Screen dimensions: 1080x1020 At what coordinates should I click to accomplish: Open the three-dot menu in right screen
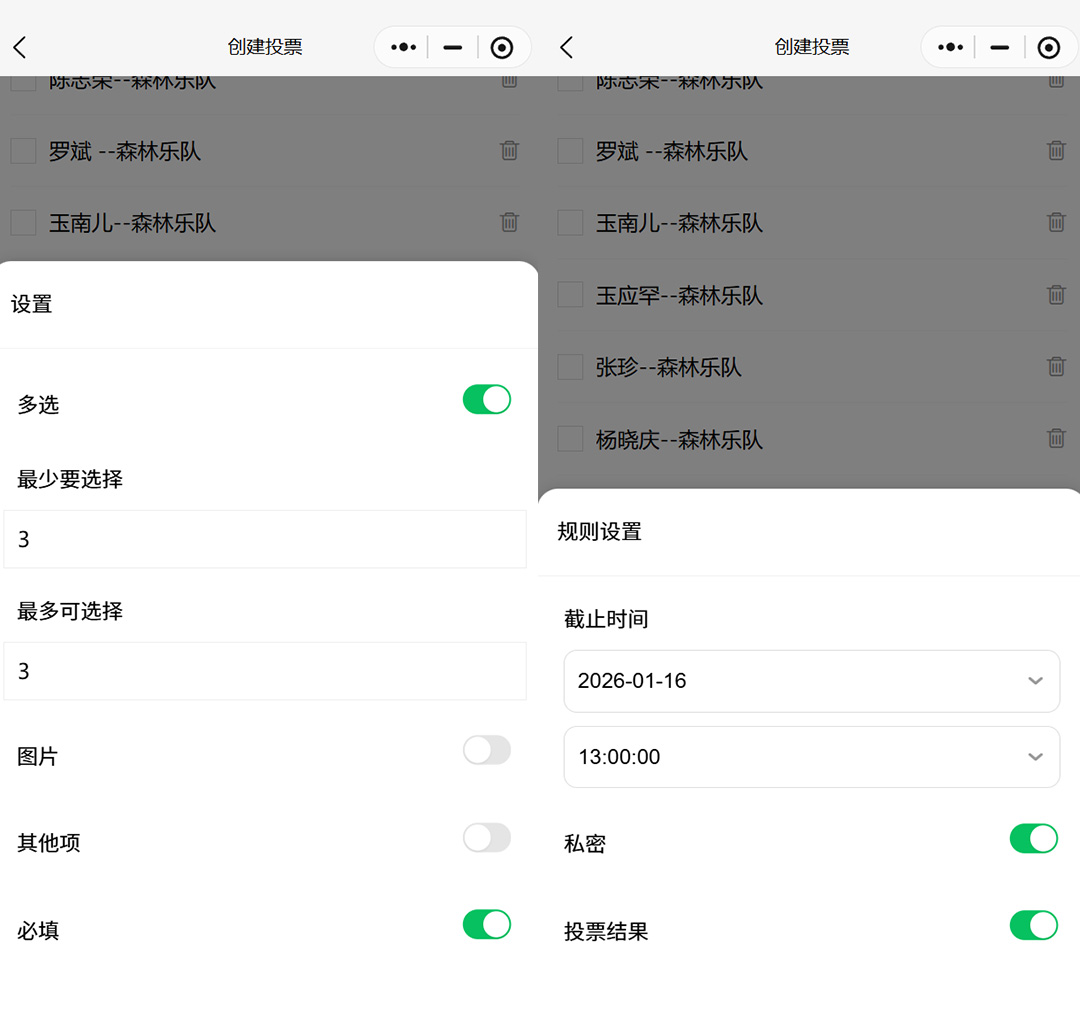coord(950,47)
